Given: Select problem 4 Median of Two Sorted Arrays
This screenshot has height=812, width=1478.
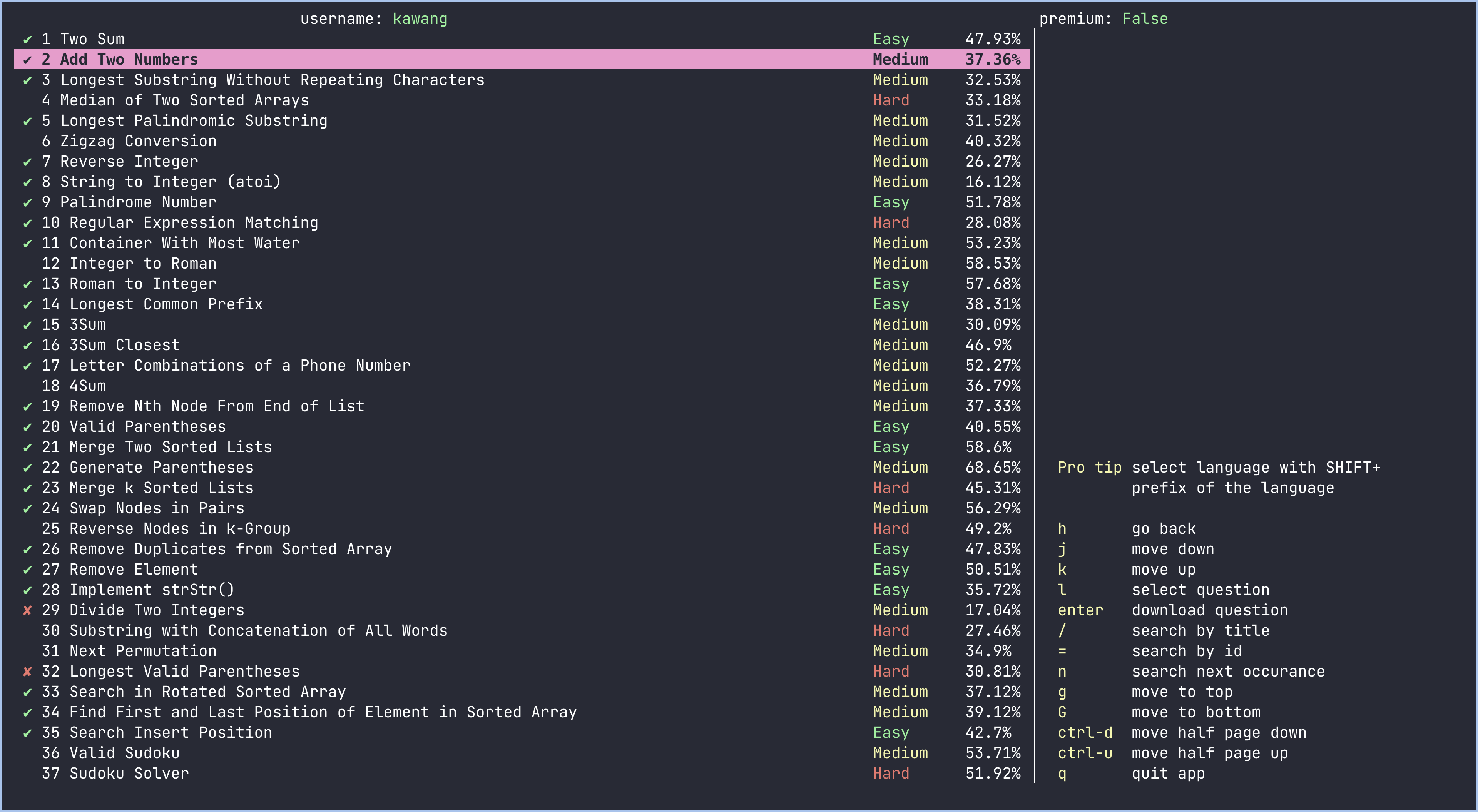Looking at the screenshot, I should (x=184, y=100).
